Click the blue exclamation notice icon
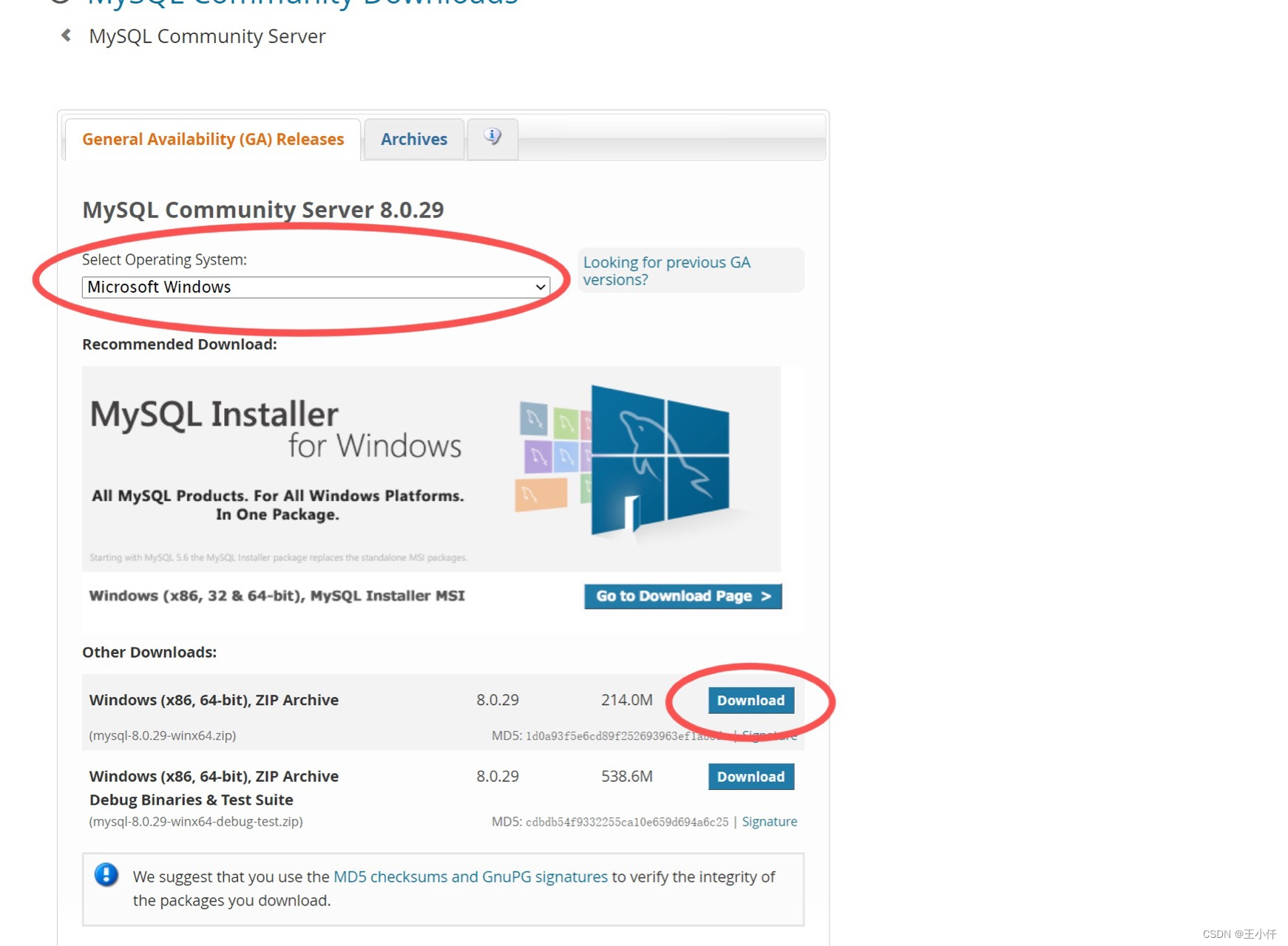 (x=106, y=876)
